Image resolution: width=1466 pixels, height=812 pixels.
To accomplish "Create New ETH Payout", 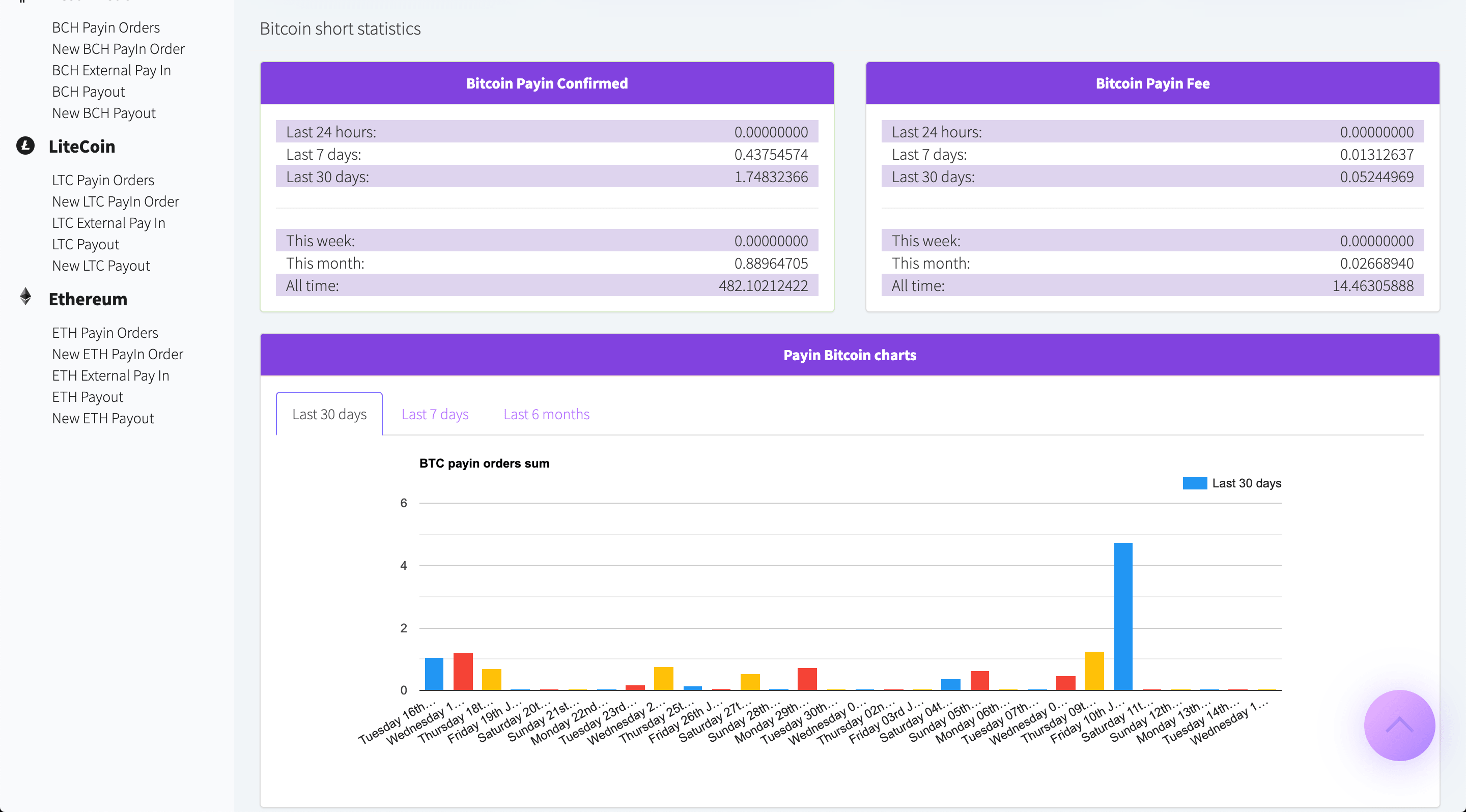I will tap(103, 419).
